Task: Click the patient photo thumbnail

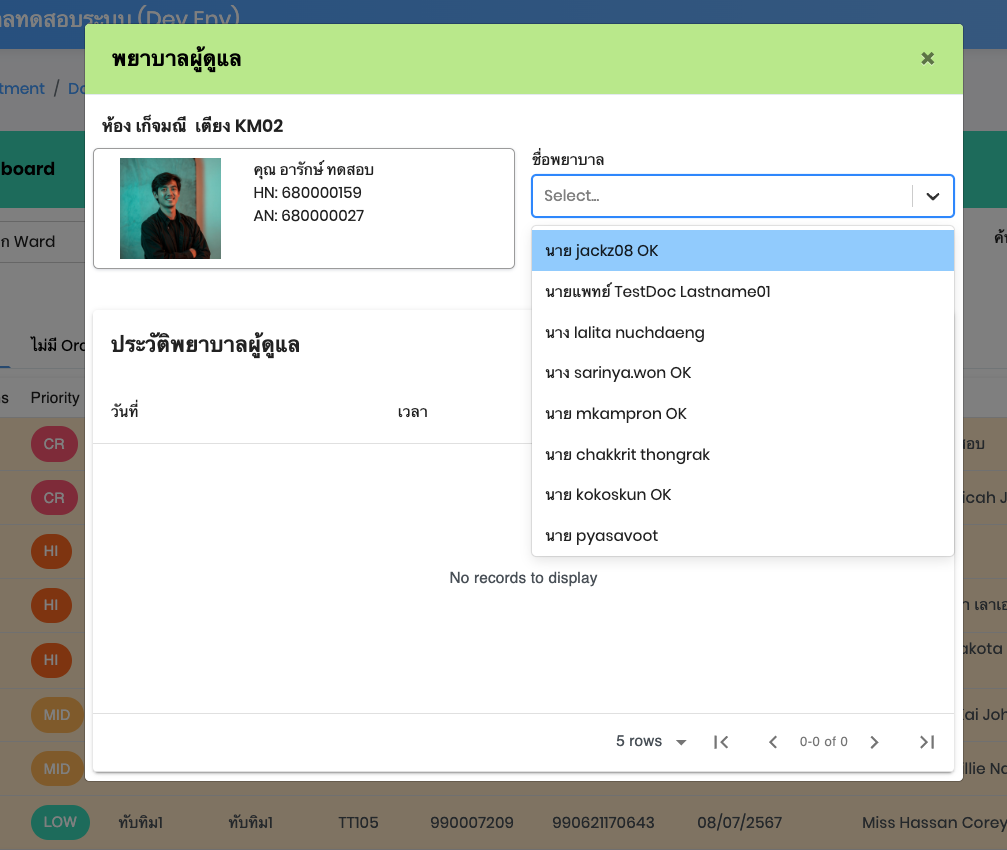Action: tap(170, 208)
